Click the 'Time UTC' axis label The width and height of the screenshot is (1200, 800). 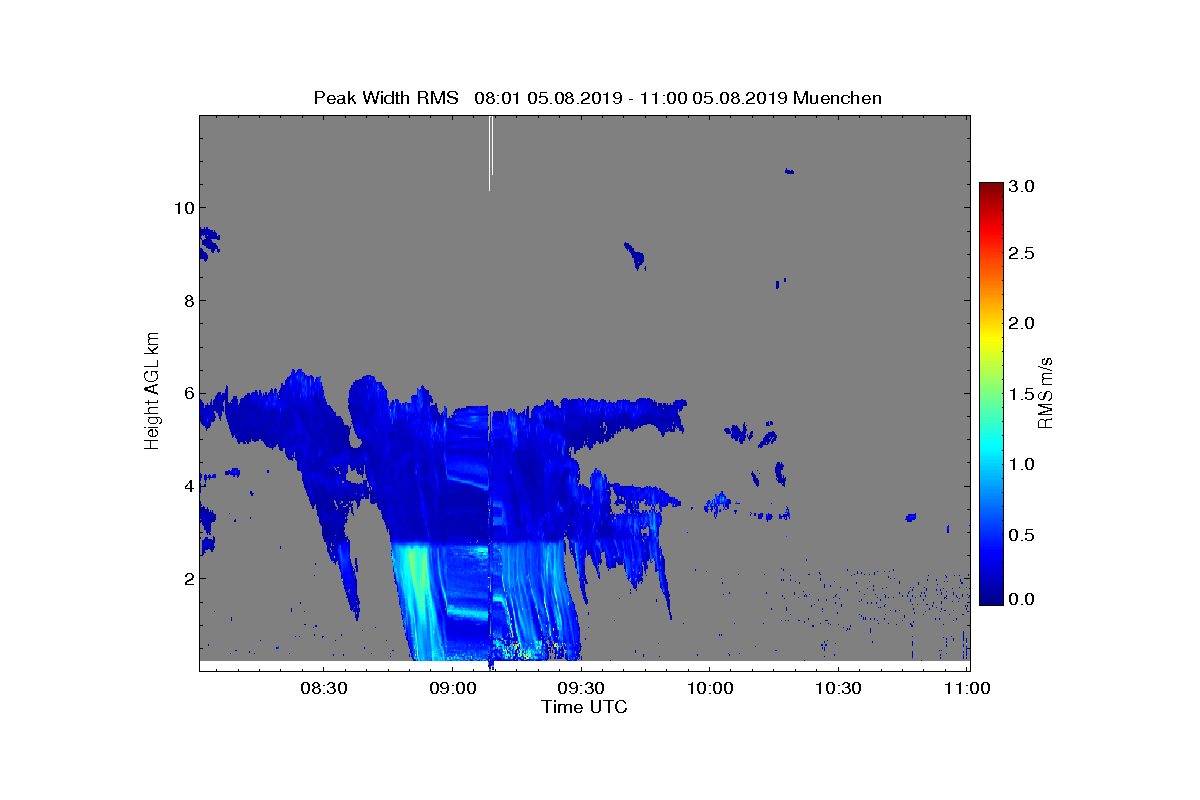[585, 707]
